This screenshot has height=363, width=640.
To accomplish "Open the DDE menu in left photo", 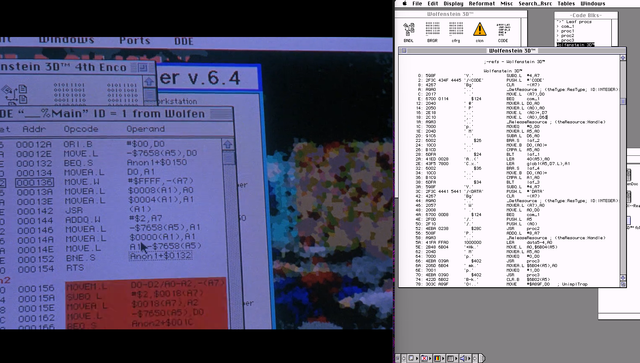I will (x=184, y=41).
